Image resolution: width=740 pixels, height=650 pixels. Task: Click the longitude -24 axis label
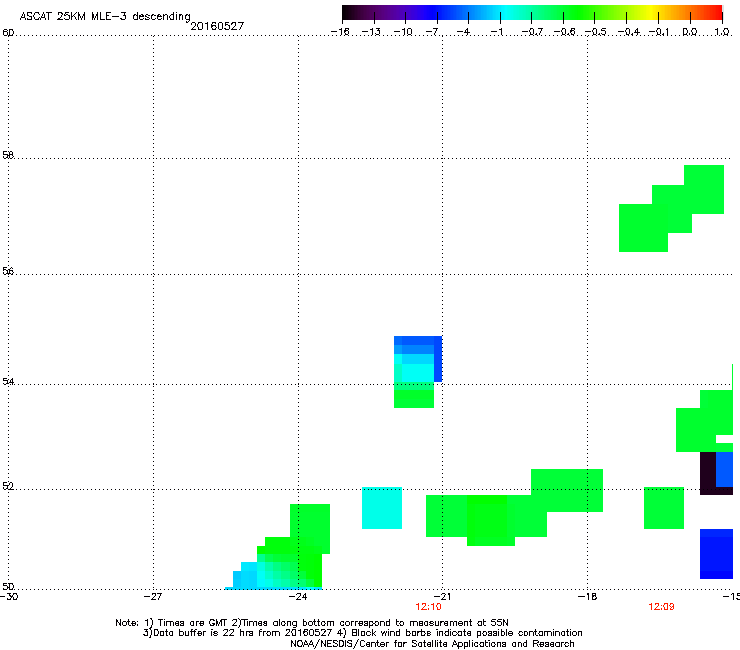coord(298,597)
